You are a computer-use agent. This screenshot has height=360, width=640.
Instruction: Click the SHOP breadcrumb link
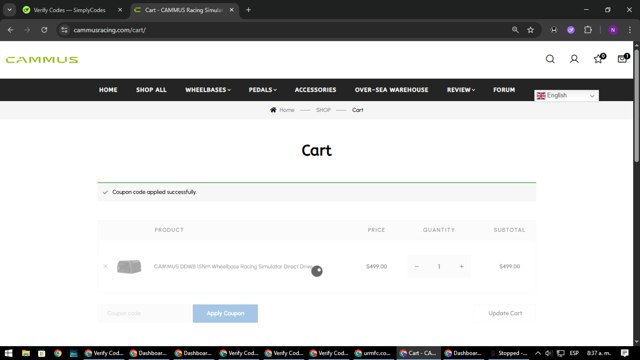coord(323,110)
